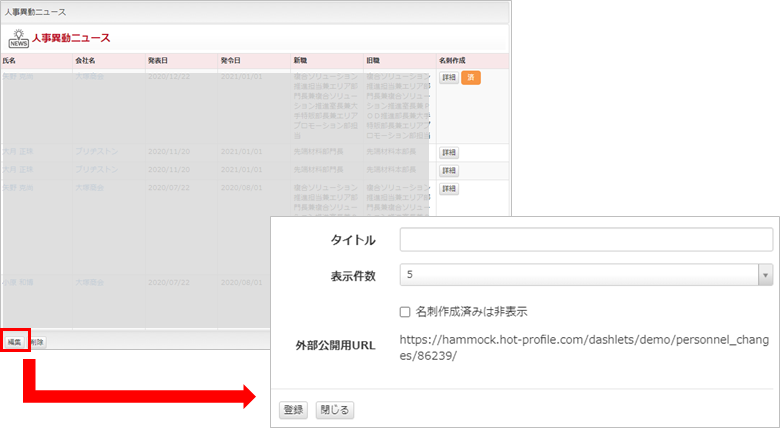Viewport: 780px width, 428px height.
Task: Open 詳細 for the third table row
Action: pos(449,171)
